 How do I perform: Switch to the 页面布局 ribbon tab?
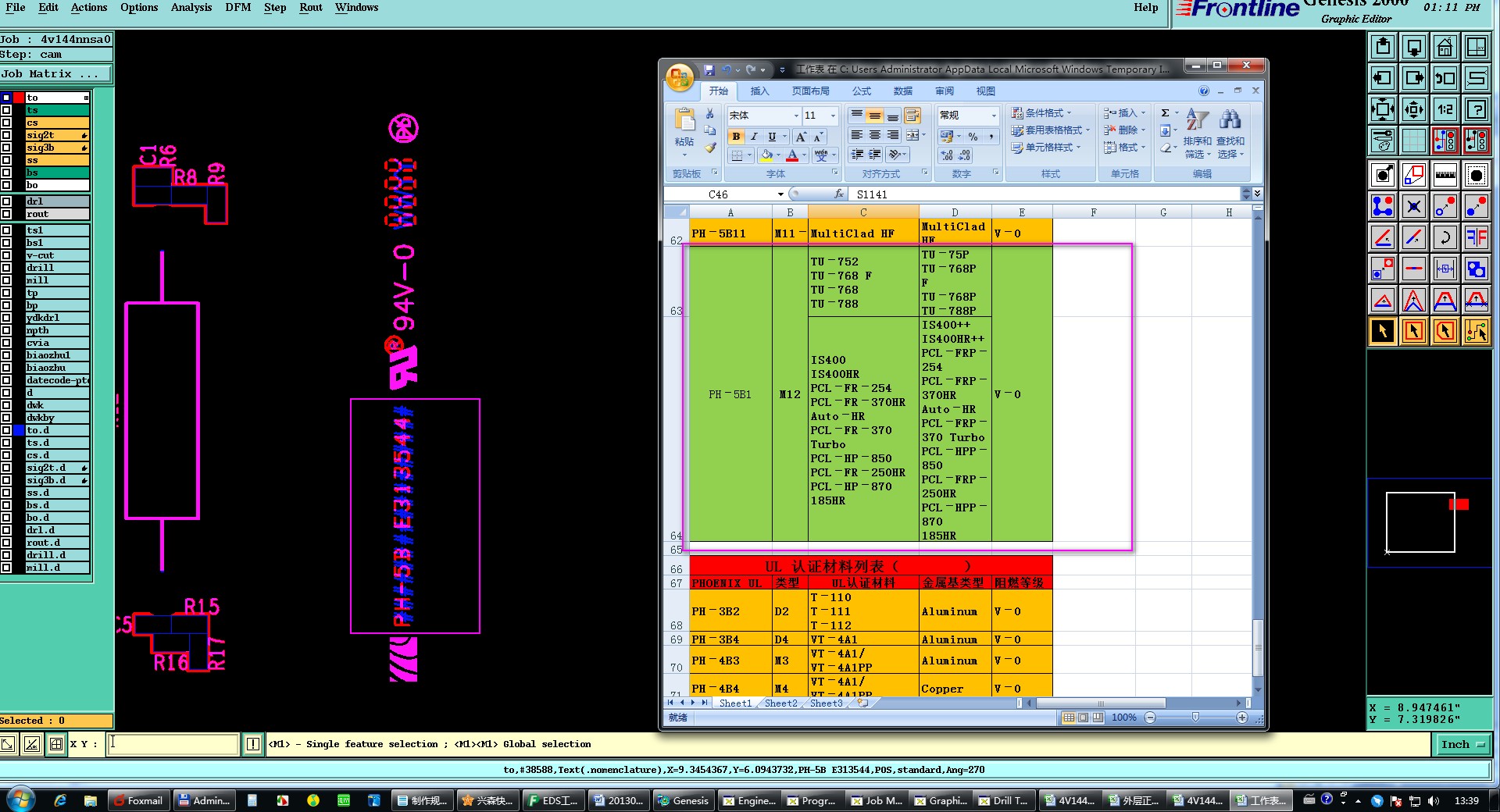click(x=811, y=91)
